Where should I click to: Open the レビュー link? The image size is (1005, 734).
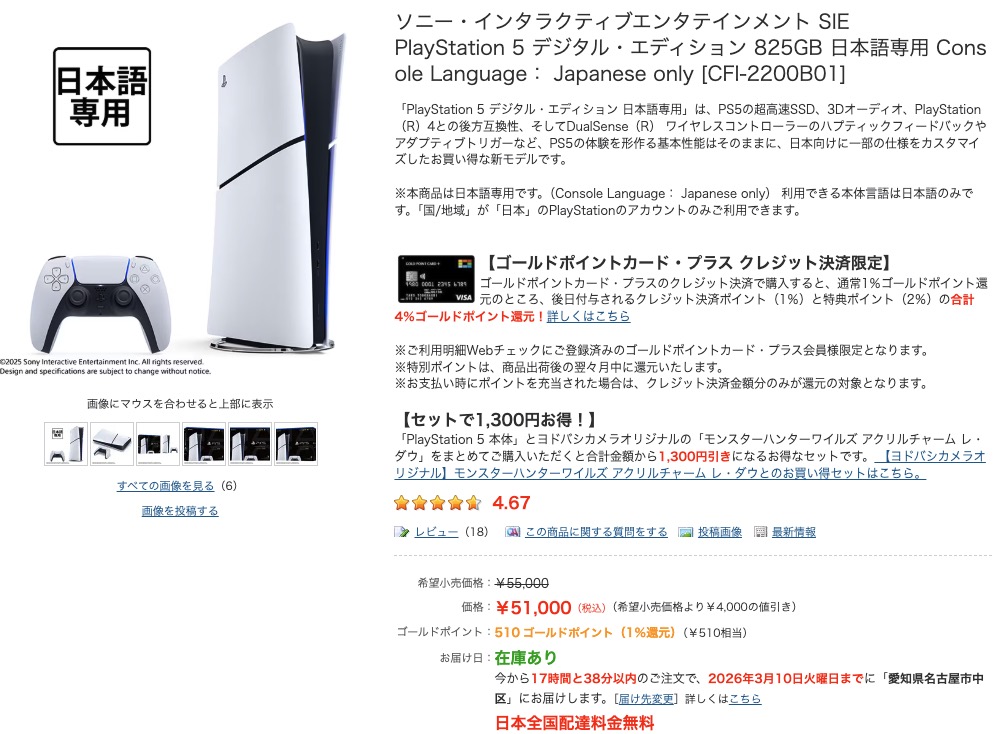(436, 532)
